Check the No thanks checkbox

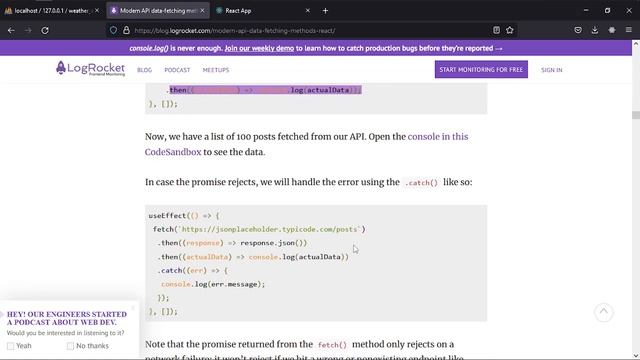coord(70,346)
